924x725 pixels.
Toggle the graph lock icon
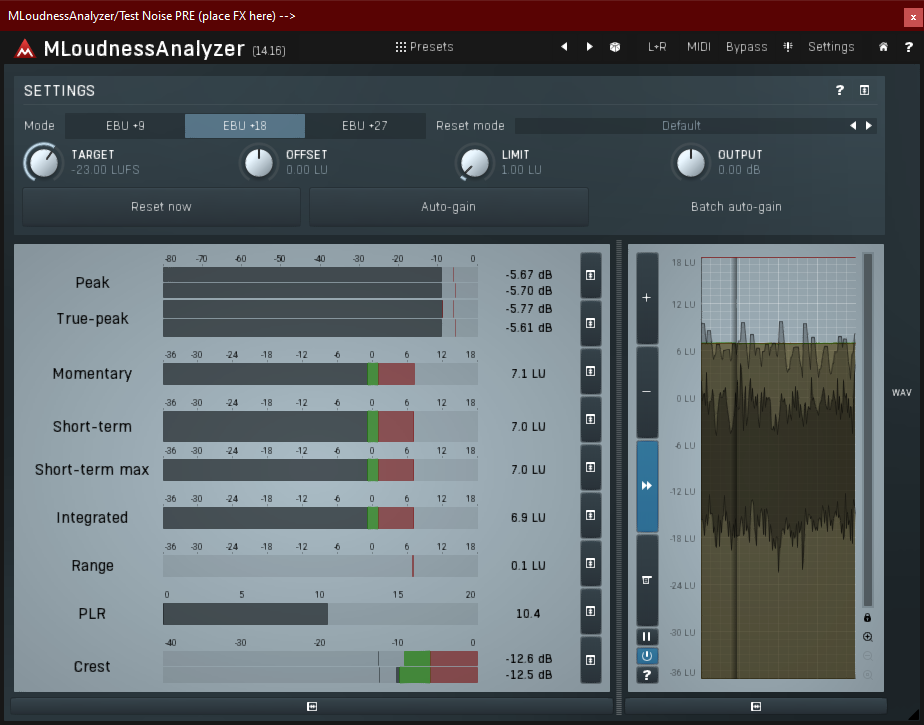pyautogui.click(x=867, y=618)
